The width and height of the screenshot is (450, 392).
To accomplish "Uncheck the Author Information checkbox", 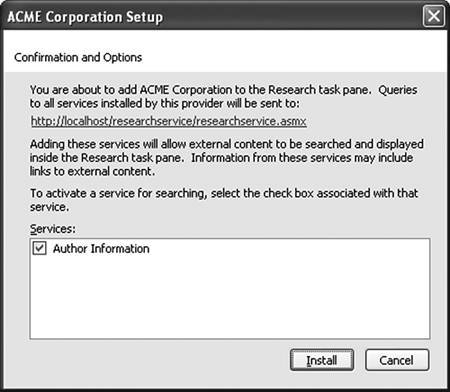I will (x=39, y=248).
